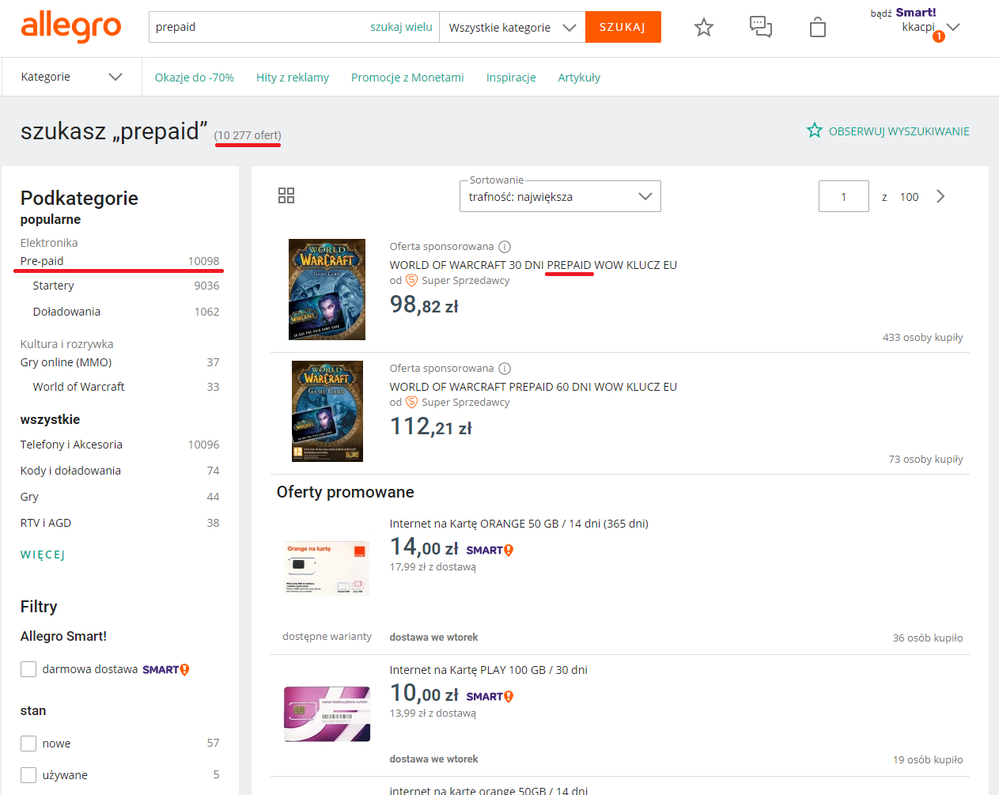The image size is (999, 795).
Task: Open the messages chat icon
Action: click(761, 28)
